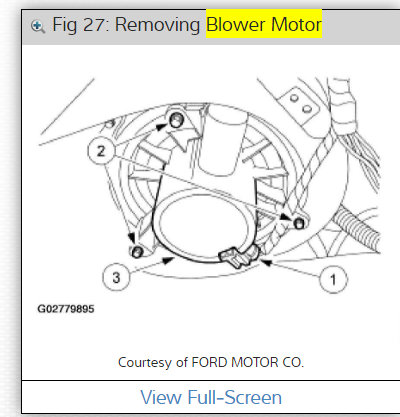Select the Fig 27 title text
The image size is (400, 417).
pos(187,25)
